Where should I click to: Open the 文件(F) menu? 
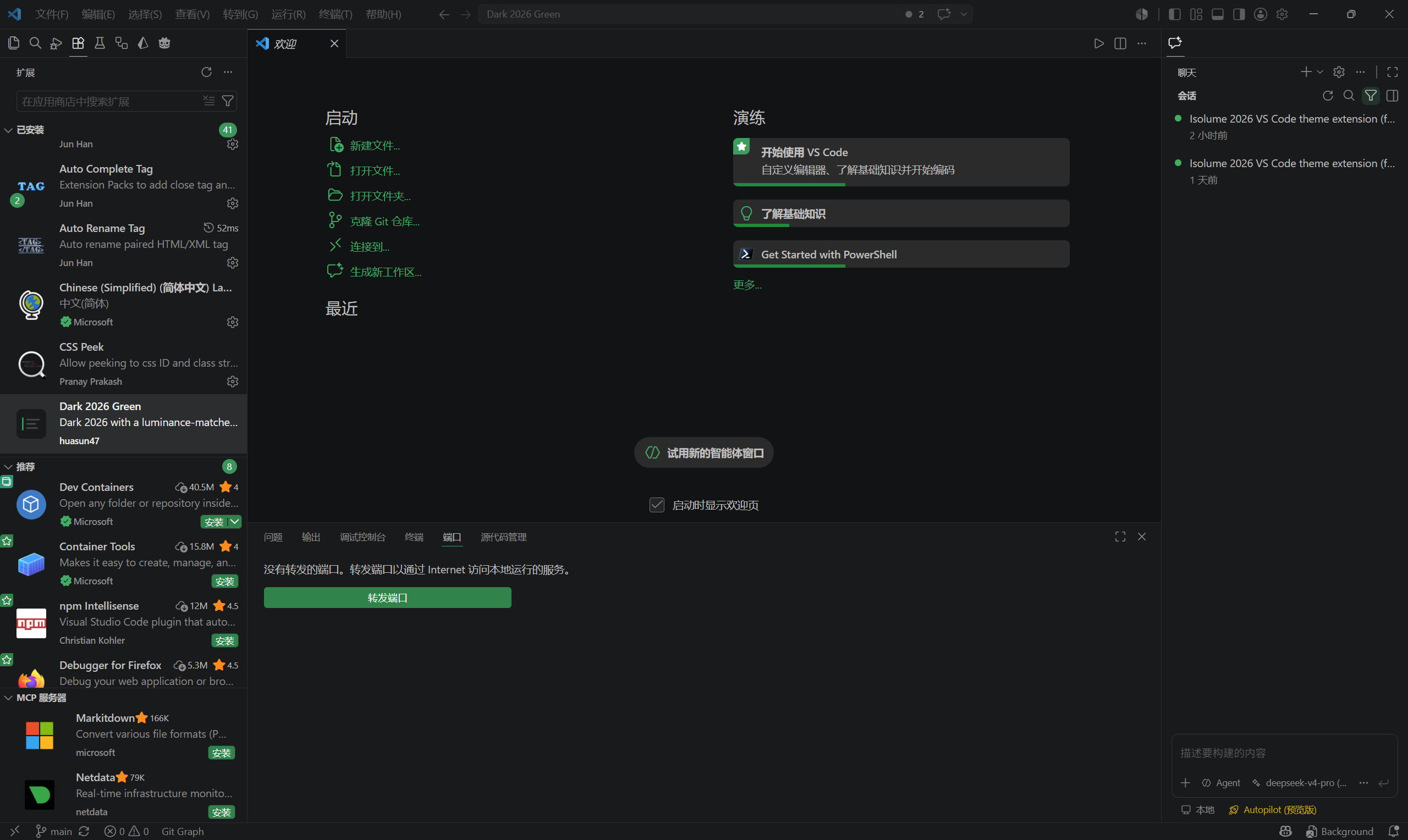click(52, 14)
